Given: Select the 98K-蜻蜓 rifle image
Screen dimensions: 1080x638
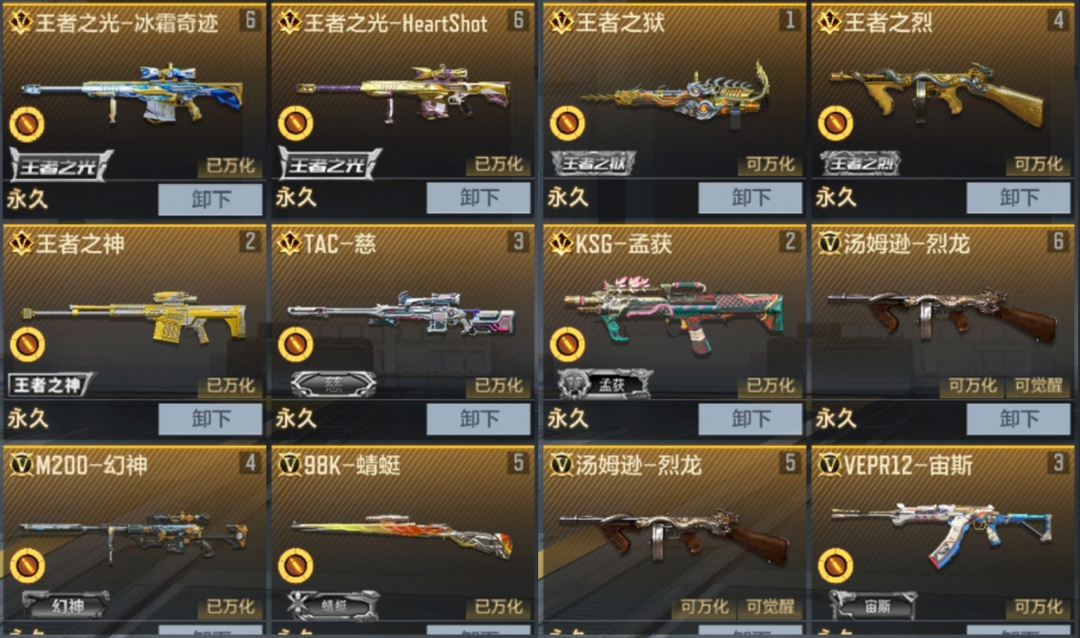Looking at the screenshot, I should (402, 535).
